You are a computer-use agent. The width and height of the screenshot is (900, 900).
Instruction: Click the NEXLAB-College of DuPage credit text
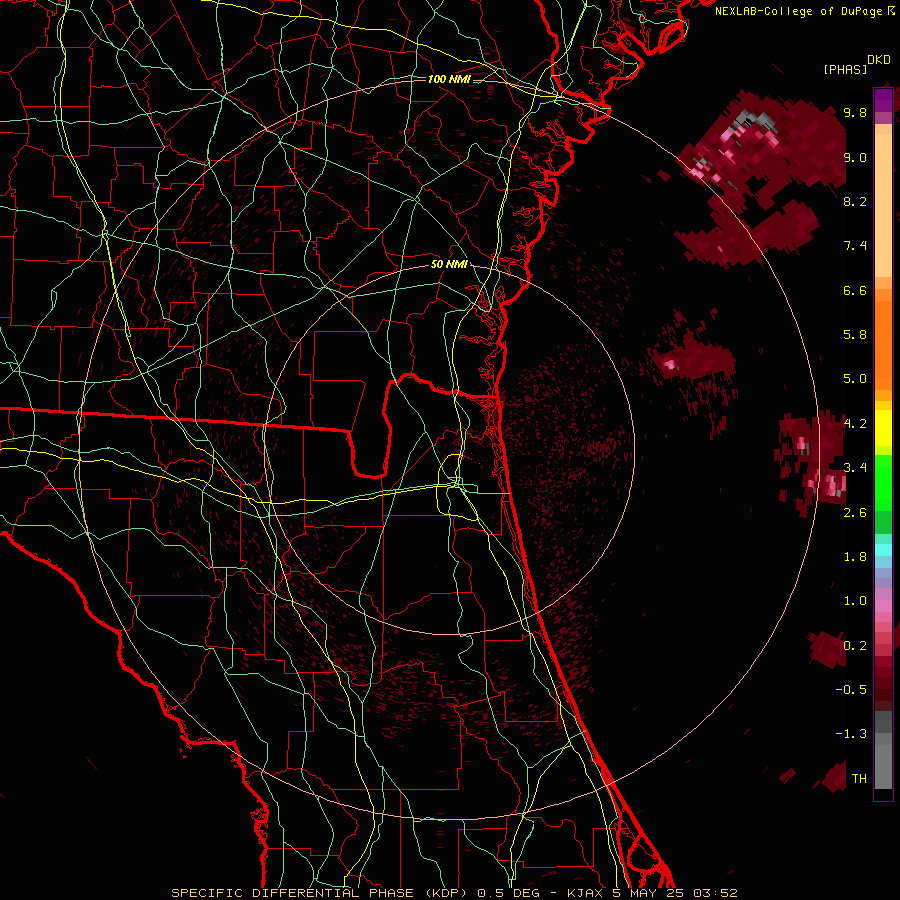798,11
